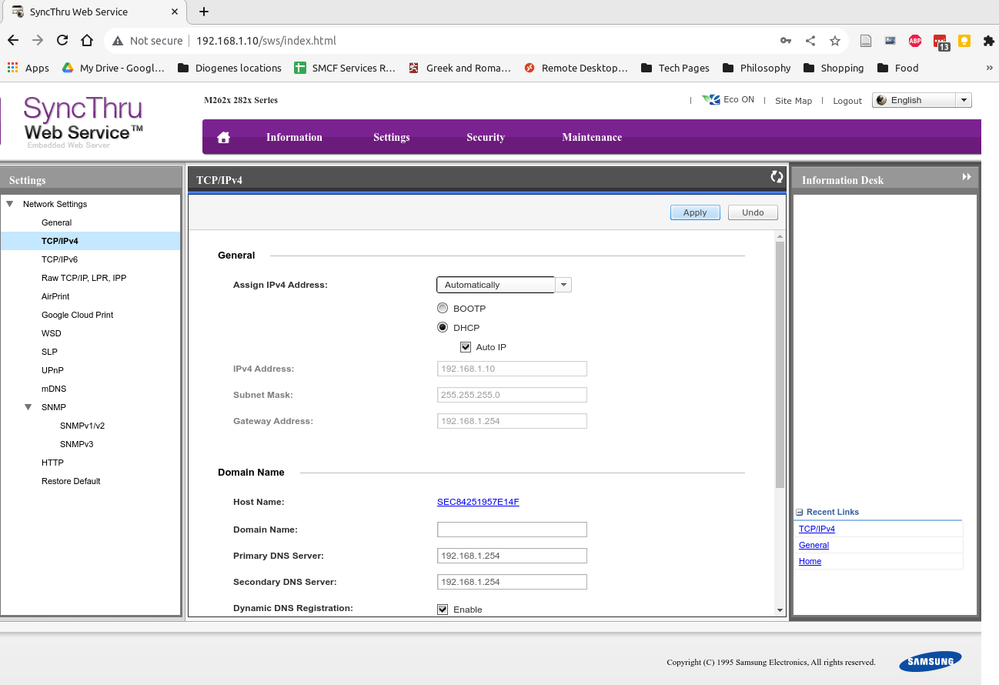Click the page reader extension icon
Screen dimensions: 999x685
point(865,41)
